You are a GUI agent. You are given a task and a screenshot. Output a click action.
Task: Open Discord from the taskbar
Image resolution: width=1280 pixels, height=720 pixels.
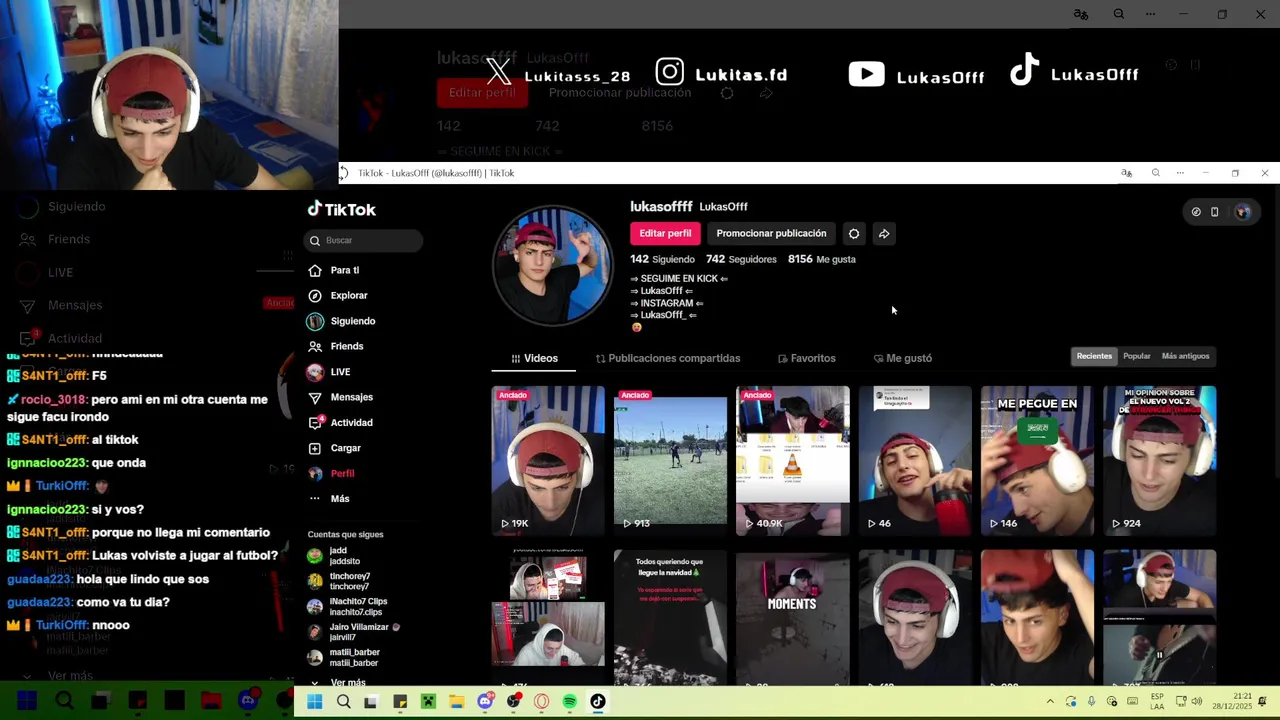pyautogui.click(x=485, y=702)
